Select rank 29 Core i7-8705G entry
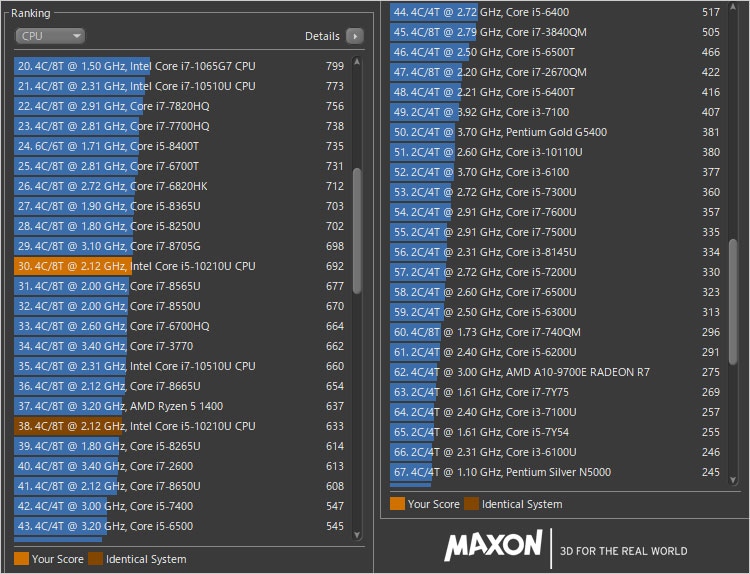The height and width of the screenshot is (574, 750). point(179,246)
